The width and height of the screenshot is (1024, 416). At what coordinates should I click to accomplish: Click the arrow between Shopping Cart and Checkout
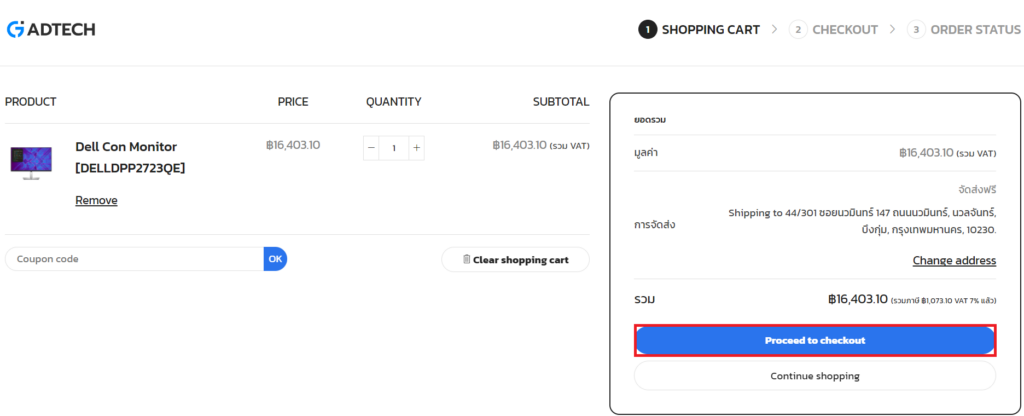click(x=774, y=30)
